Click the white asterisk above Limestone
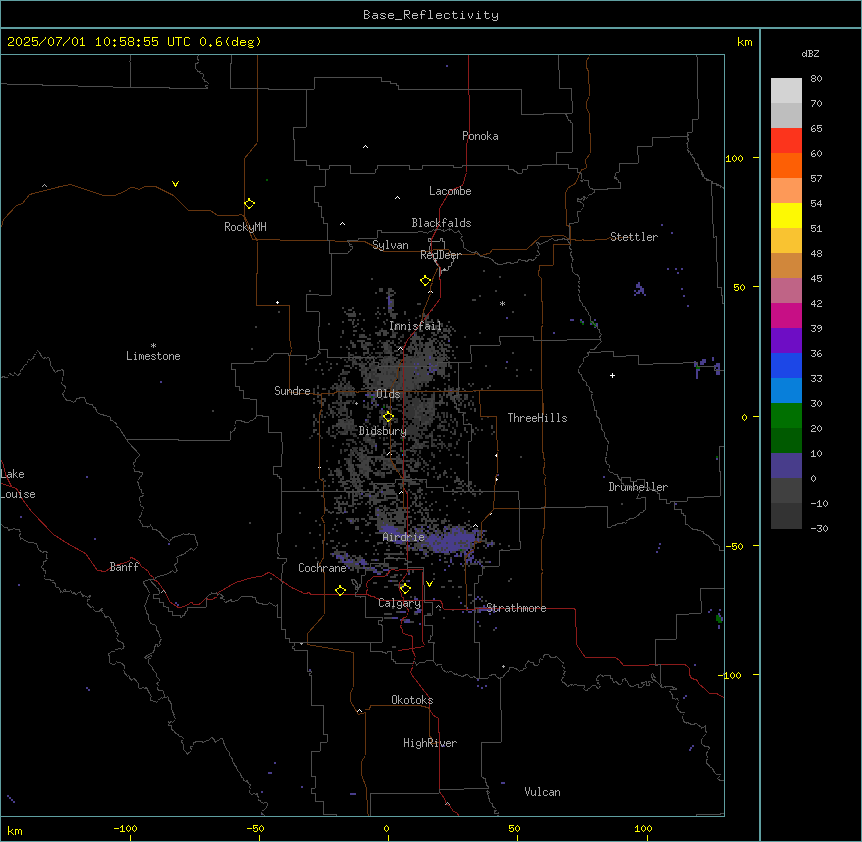This screenshot has height=842, width=862. [x=153, y=345]
